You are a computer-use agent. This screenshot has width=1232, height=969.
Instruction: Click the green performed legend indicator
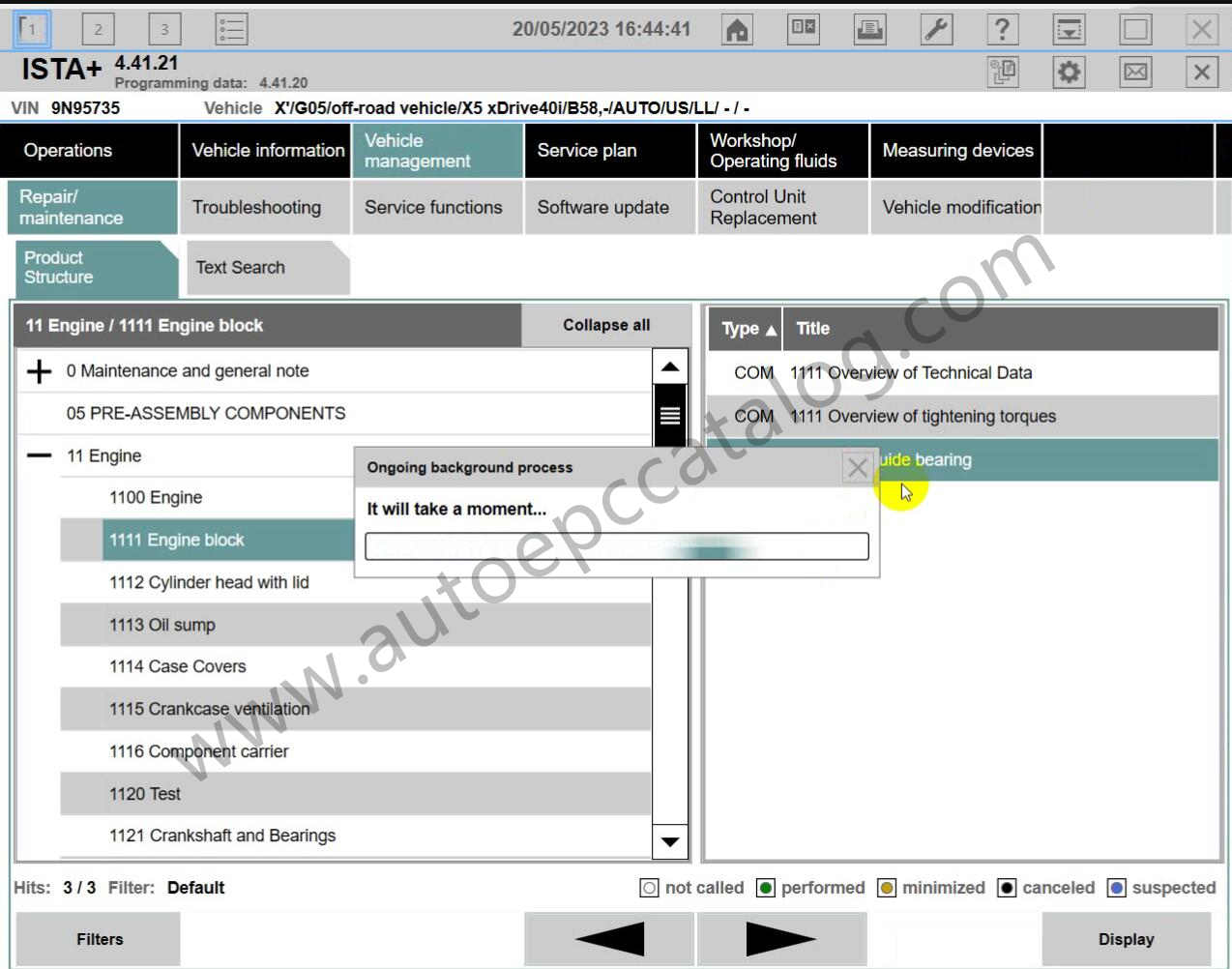765,888
